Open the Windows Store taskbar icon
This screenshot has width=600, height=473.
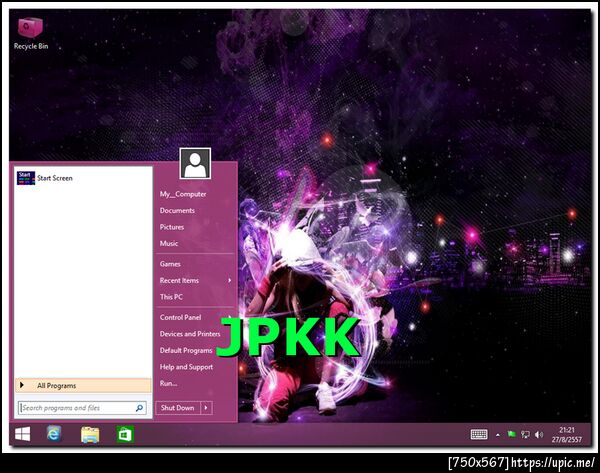point(125,435)
